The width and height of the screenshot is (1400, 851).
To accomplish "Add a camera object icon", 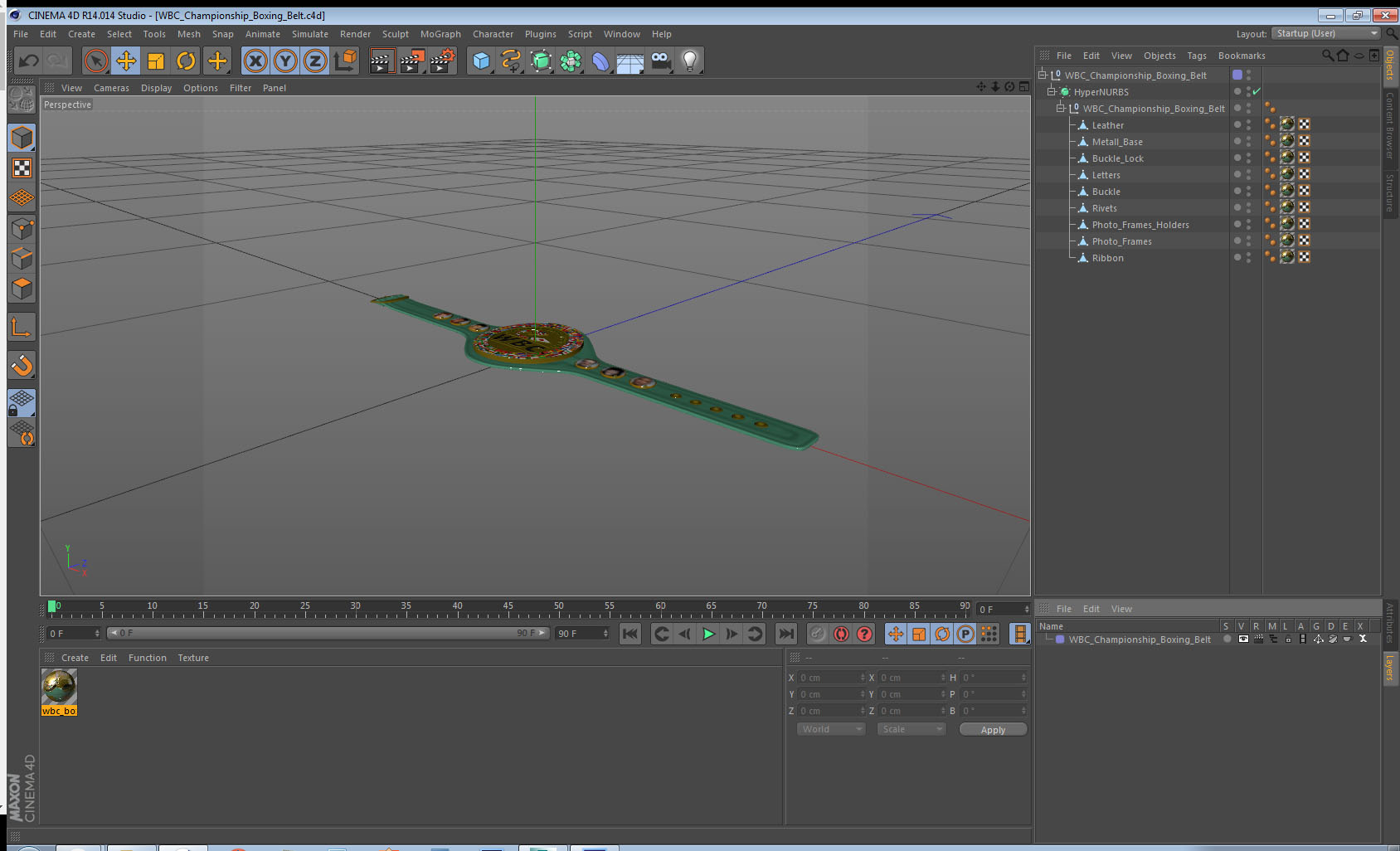I will point(660,61).
